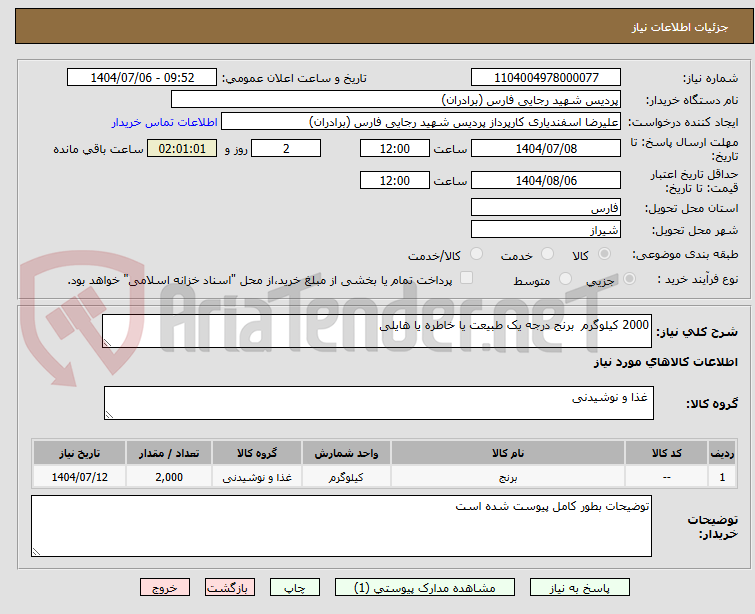Click the کد کالا column header

[666, 453]
